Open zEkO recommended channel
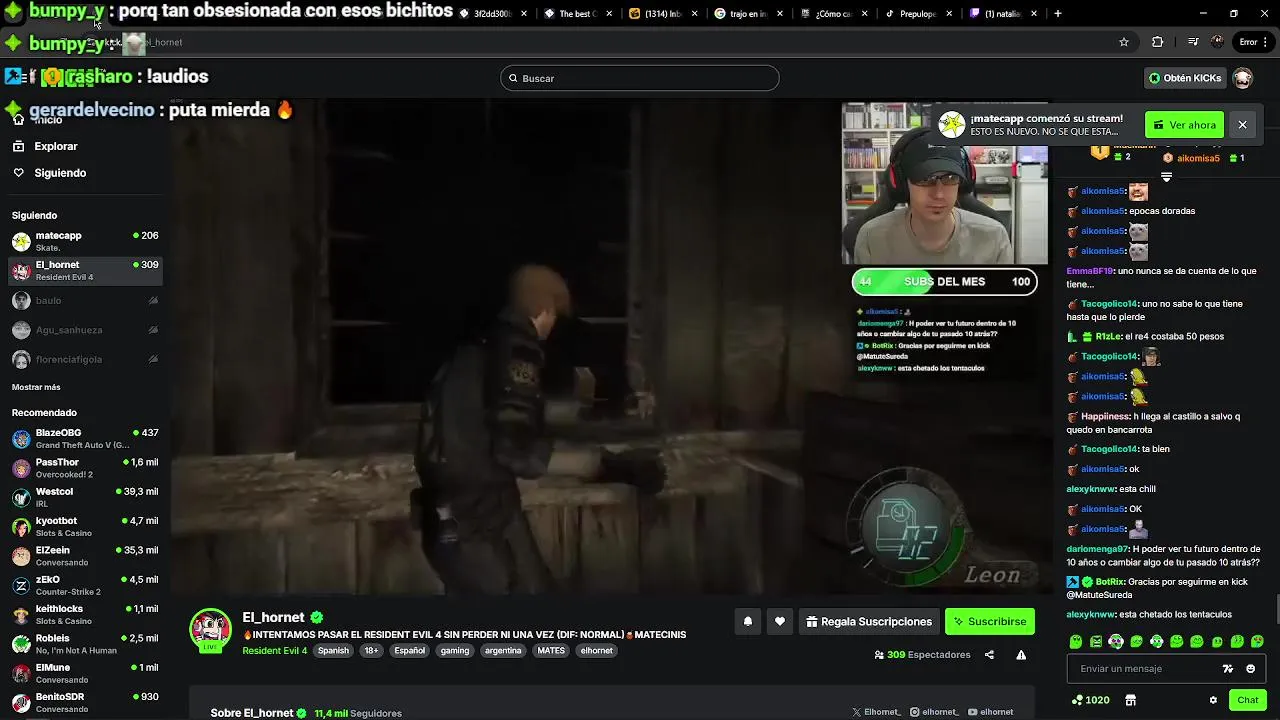The image size is (1280, 720). point(85,585)
